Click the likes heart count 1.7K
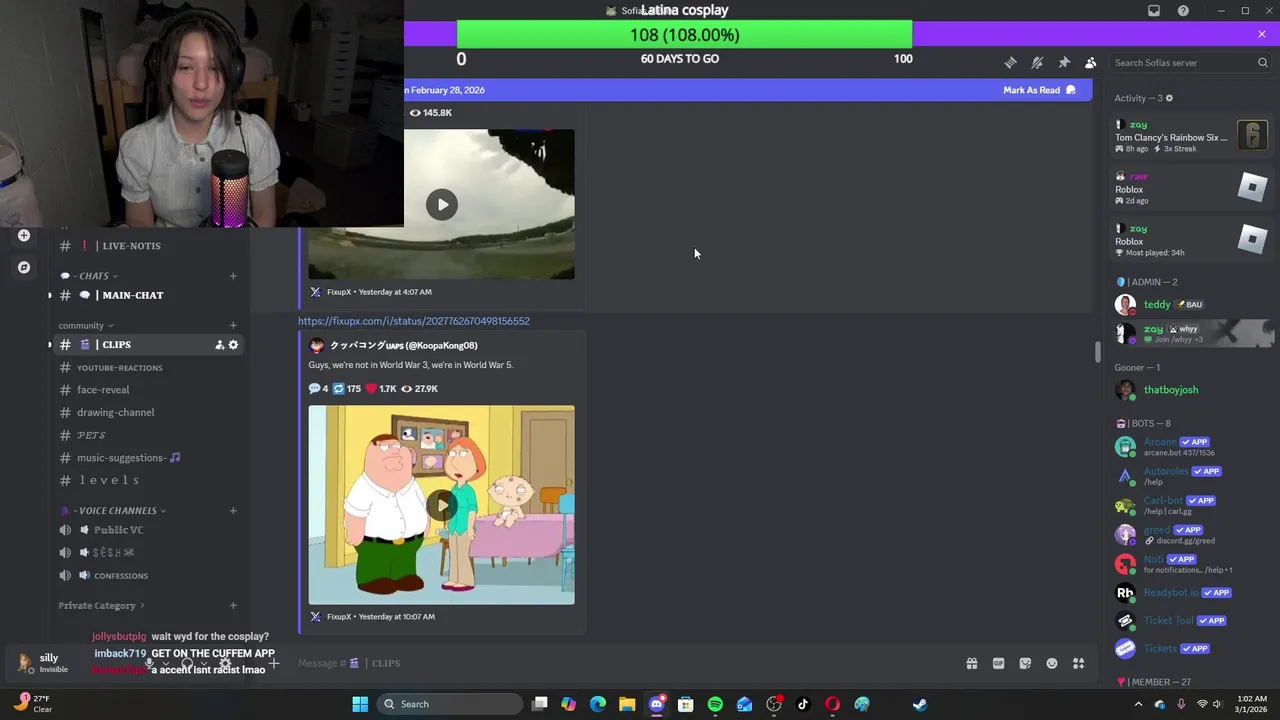This screenshot has width=1280, height=720. pyautogui.click(x=381, y=388)
